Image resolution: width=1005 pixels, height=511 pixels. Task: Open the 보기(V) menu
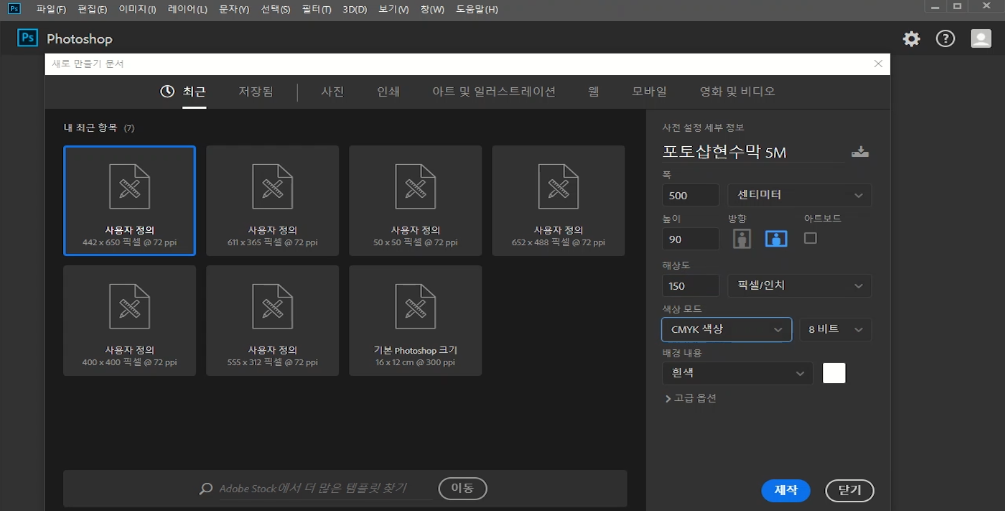394,9
